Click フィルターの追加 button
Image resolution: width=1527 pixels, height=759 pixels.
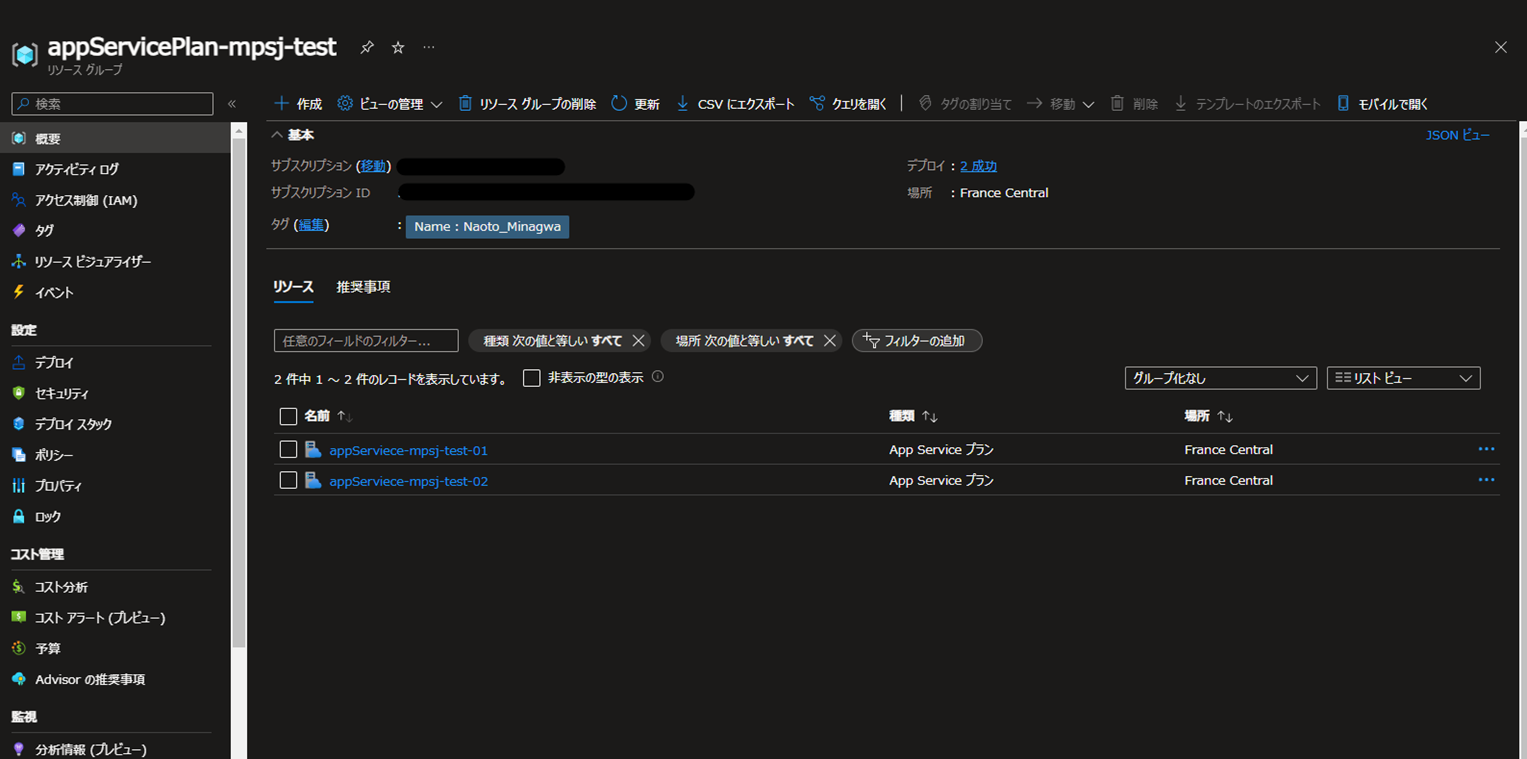[917, 341]
